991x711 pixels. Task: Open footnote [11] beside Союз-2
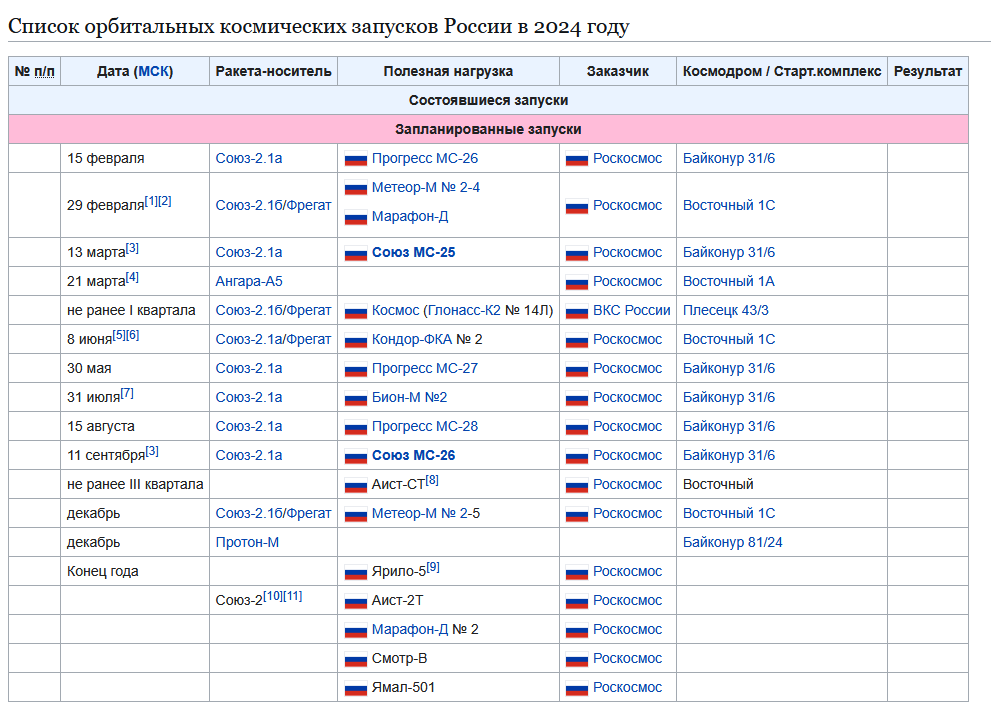293,597
